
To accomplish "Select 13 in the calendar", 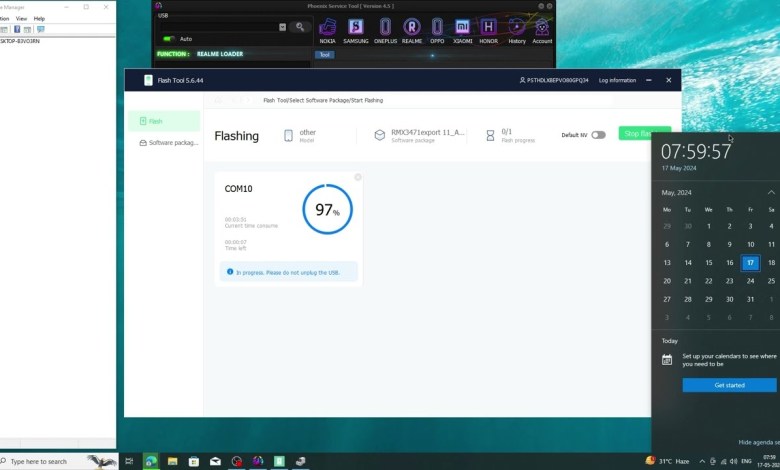I will (x=667, y=263).
